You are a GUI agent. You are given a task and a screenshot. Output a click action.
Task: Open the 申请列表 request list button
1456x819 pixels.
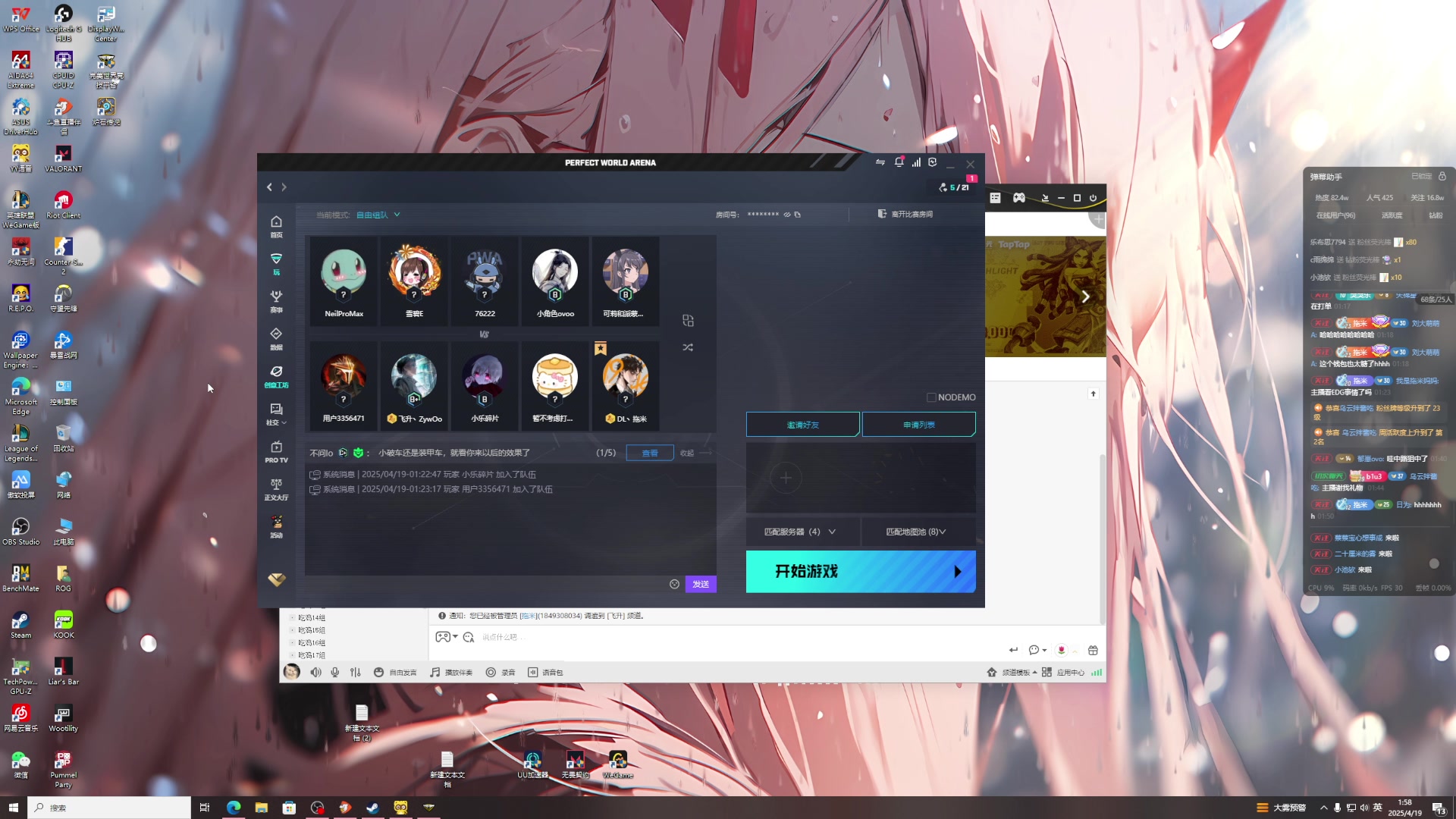(919, 425)
